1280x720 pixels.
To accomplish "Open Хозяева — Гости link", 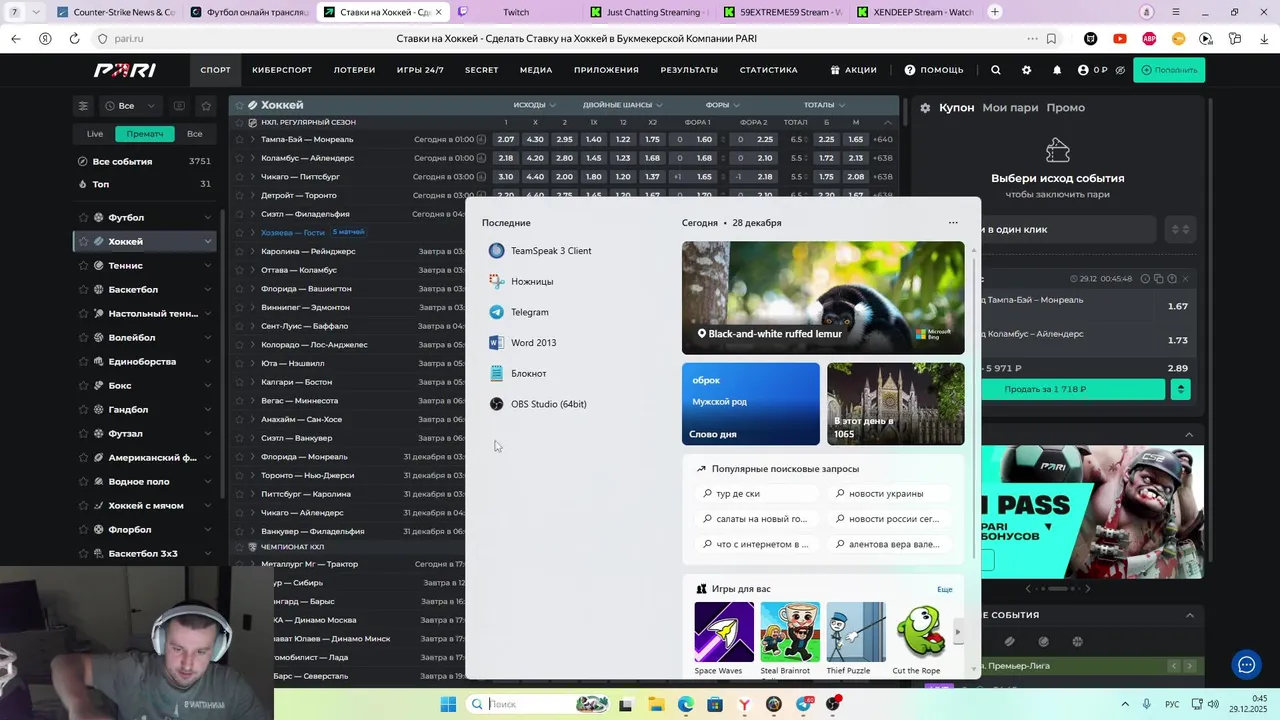I will click(x=293, y=232).
